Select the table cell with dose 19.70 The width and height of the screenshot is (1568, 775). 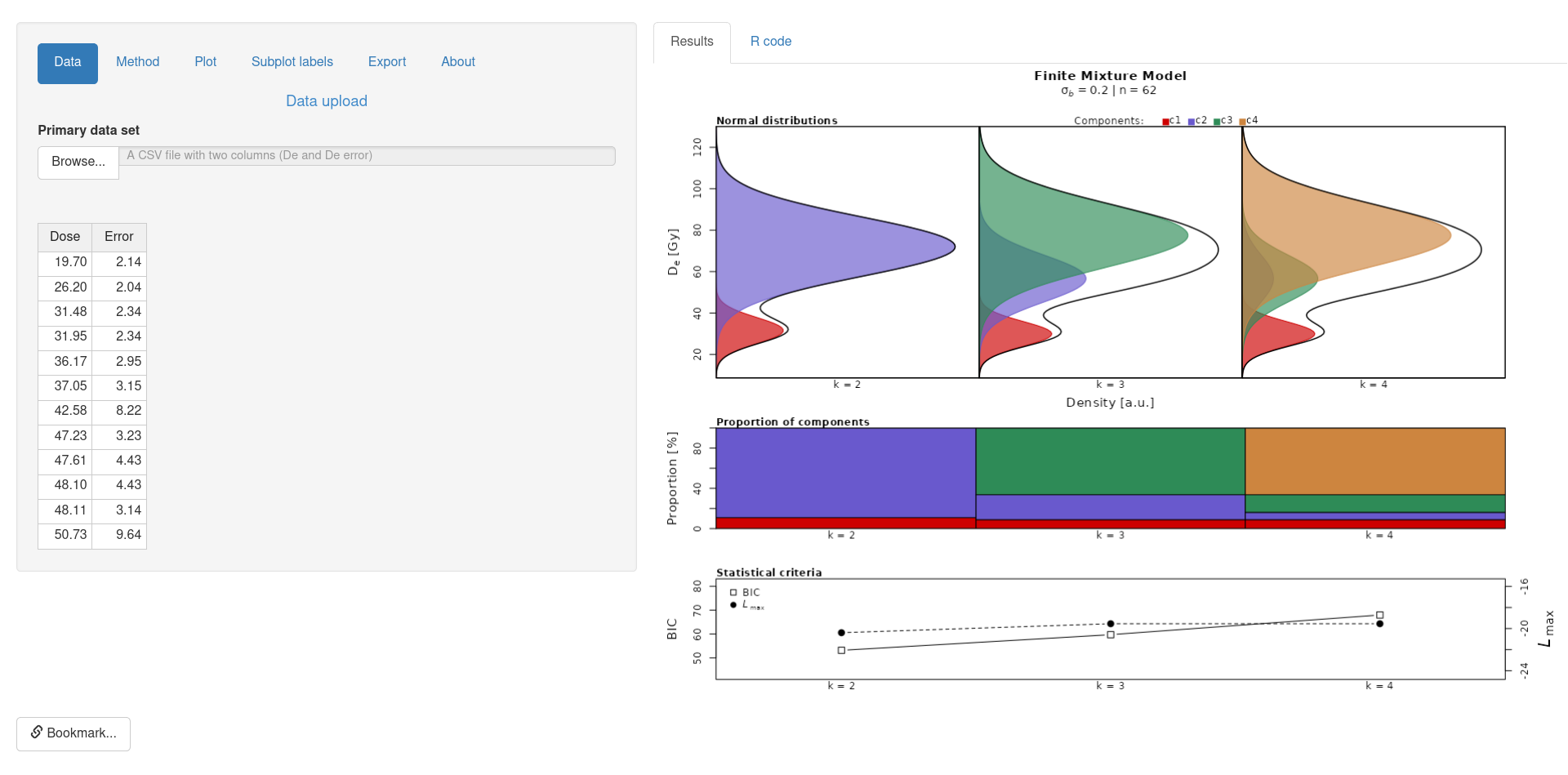pyautogui.click(x=65, y=262)
